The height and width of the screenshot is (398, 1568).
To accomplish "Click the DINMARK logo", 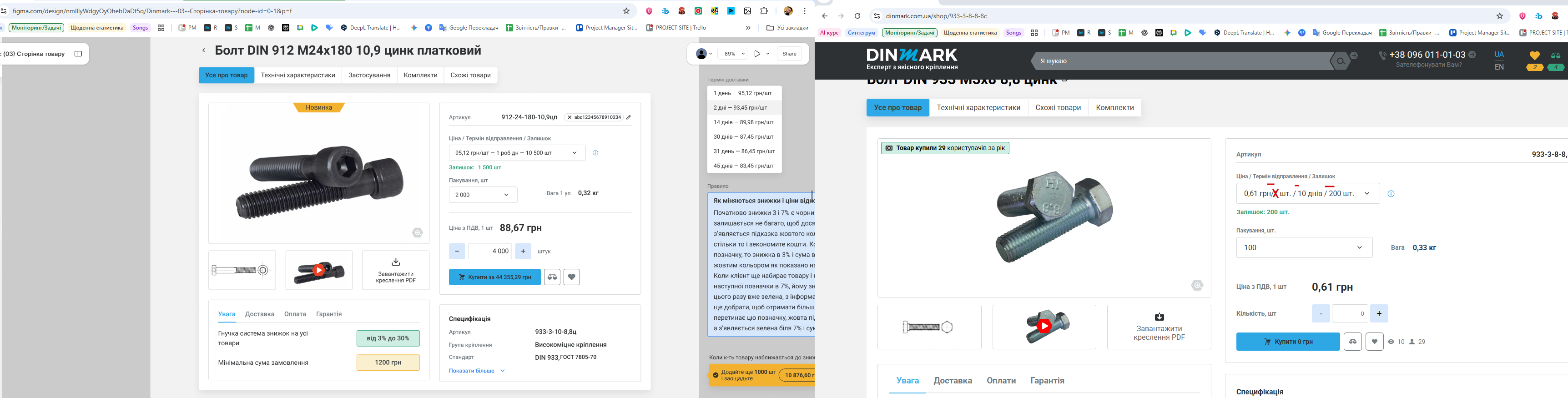I will (x=912, y=59).
